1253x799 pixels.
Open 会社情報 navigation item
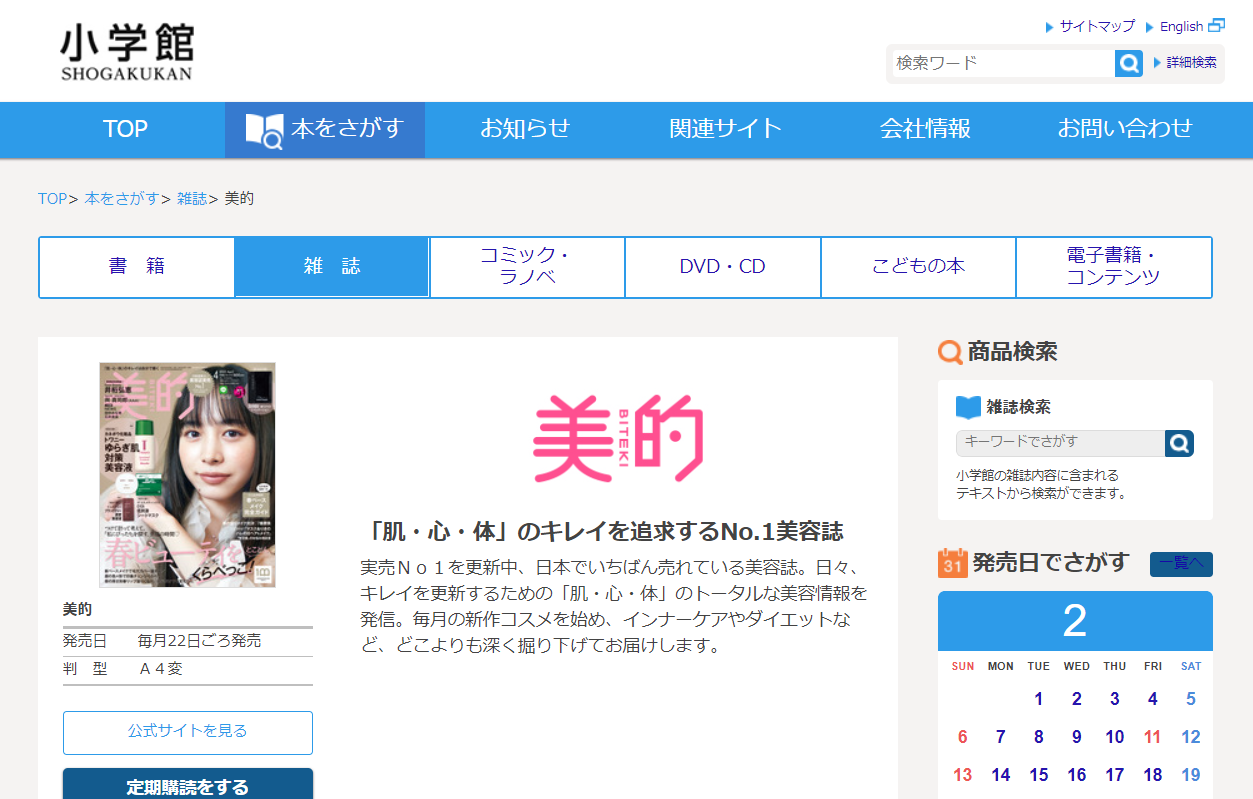pos(925,129)
